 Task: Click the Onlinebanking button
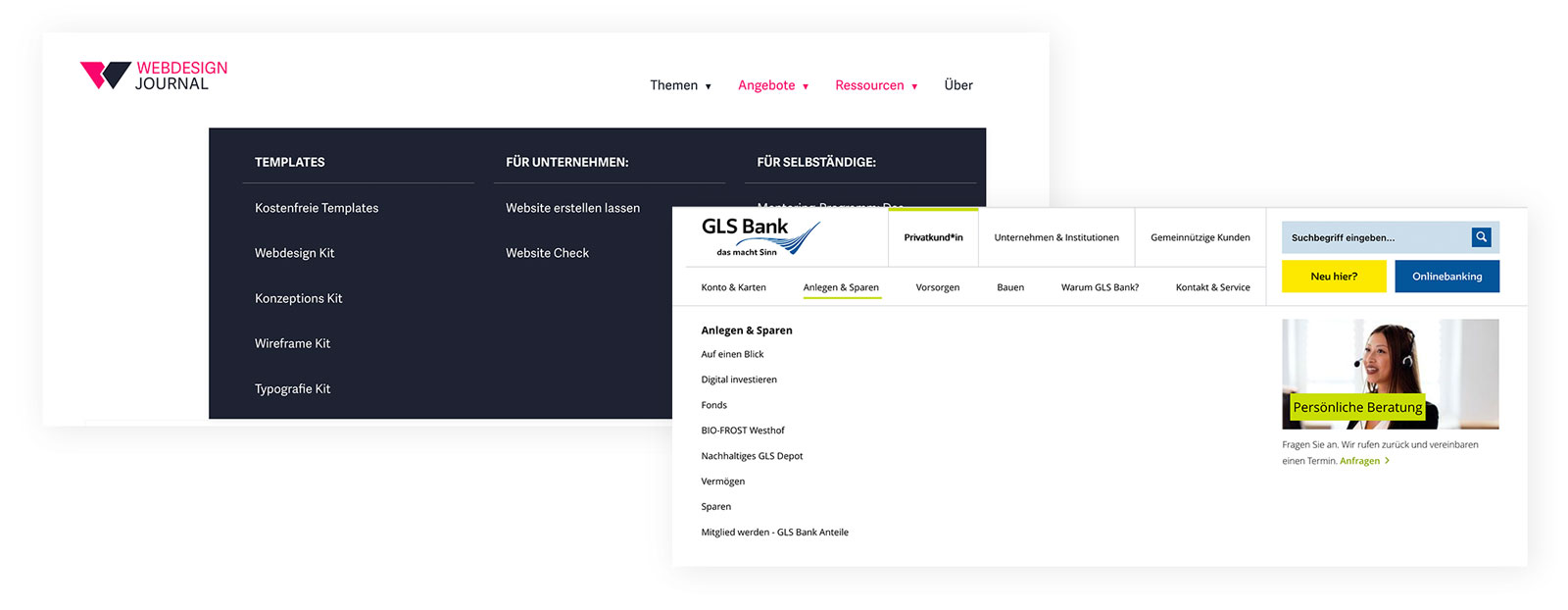(x=1446, y=277)
